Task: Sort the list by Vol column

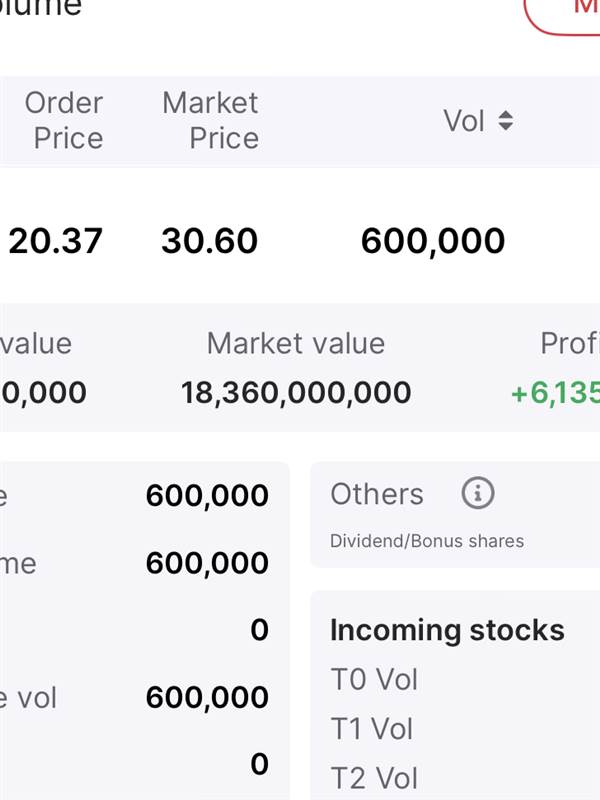Action: (x=505, y=121)
